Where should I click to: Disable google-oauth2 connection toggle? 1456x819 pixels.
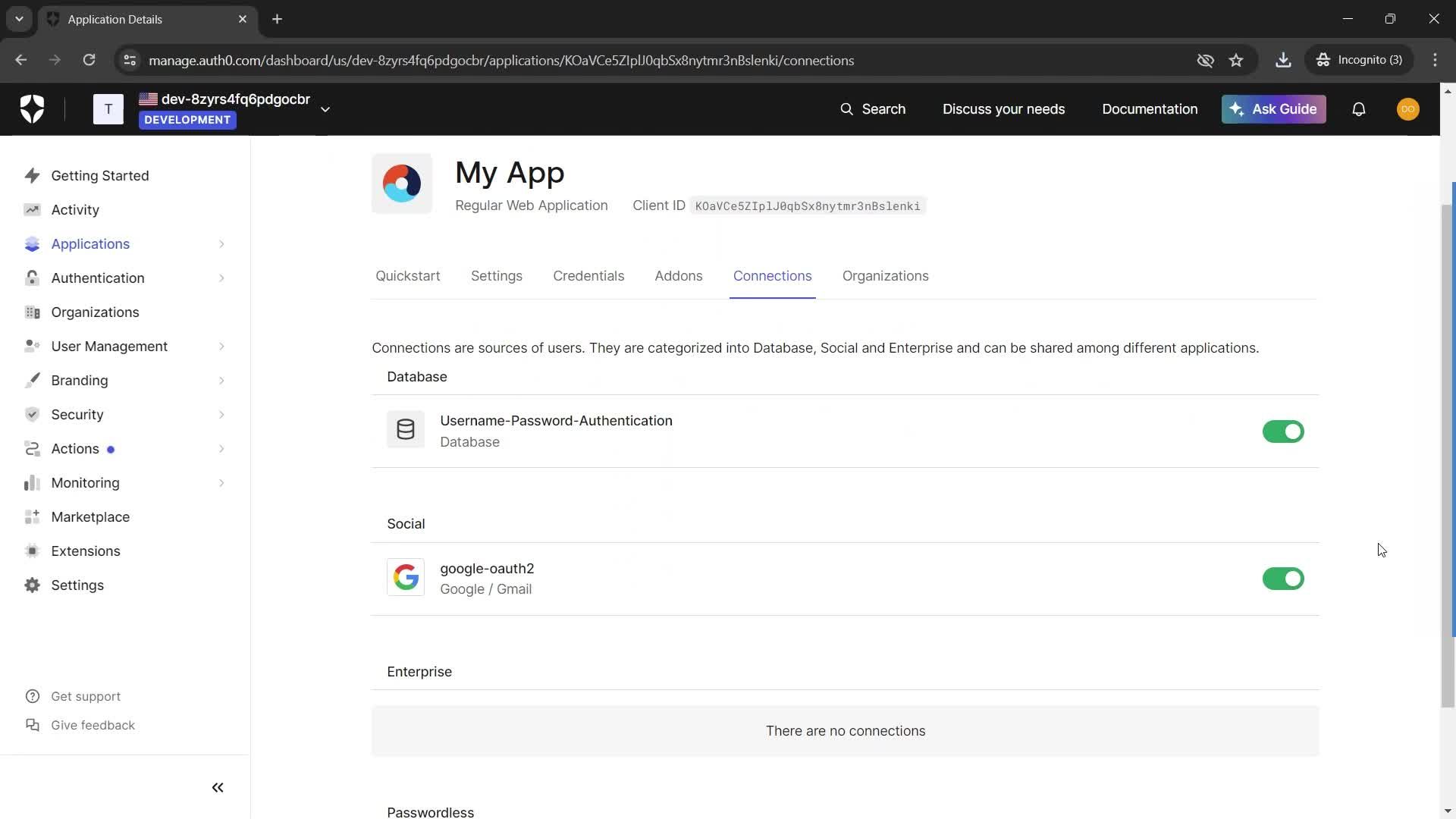[1283, 579]
